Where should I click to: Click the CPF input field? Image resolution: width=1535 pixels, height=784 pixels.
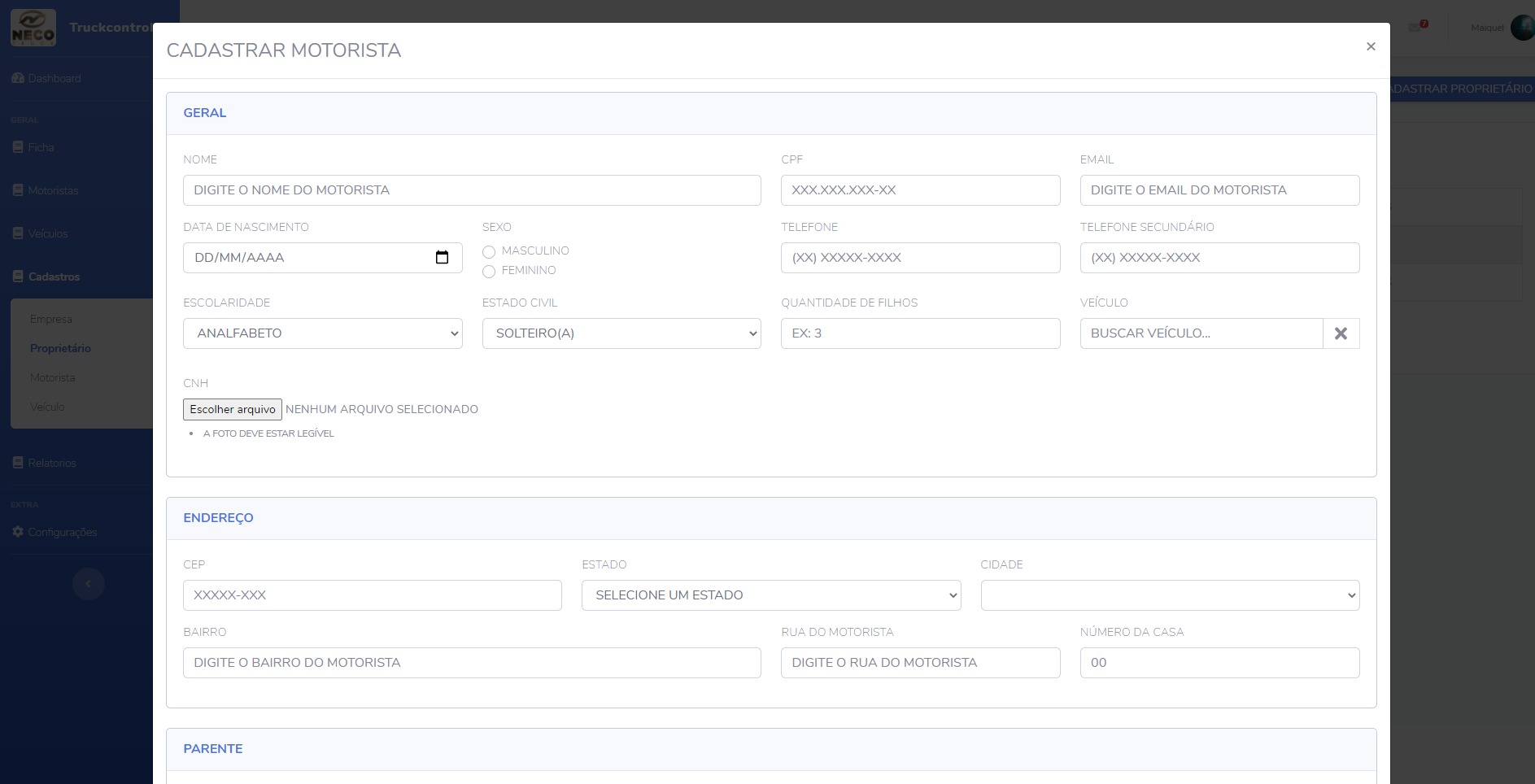[920, 190]
